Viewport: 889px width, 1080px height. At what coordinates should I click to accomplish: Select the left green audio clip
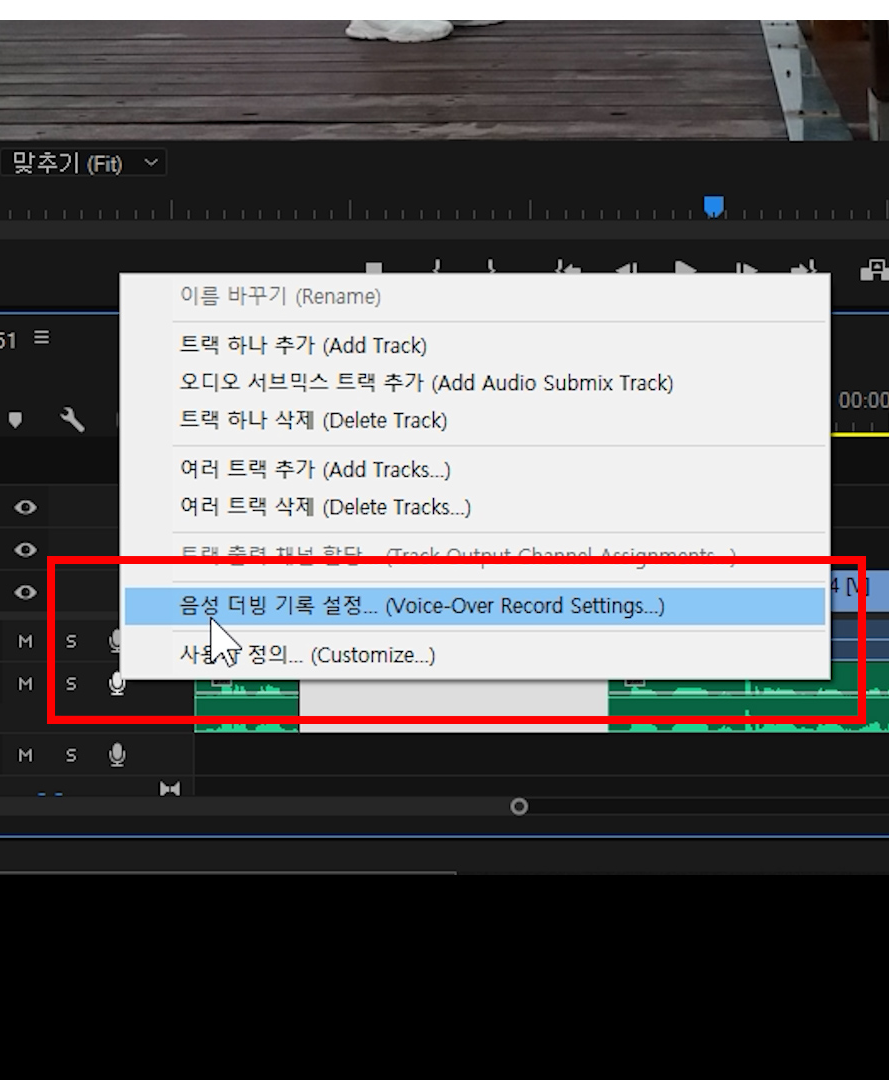pyautogui.click(x=247, y=705)
